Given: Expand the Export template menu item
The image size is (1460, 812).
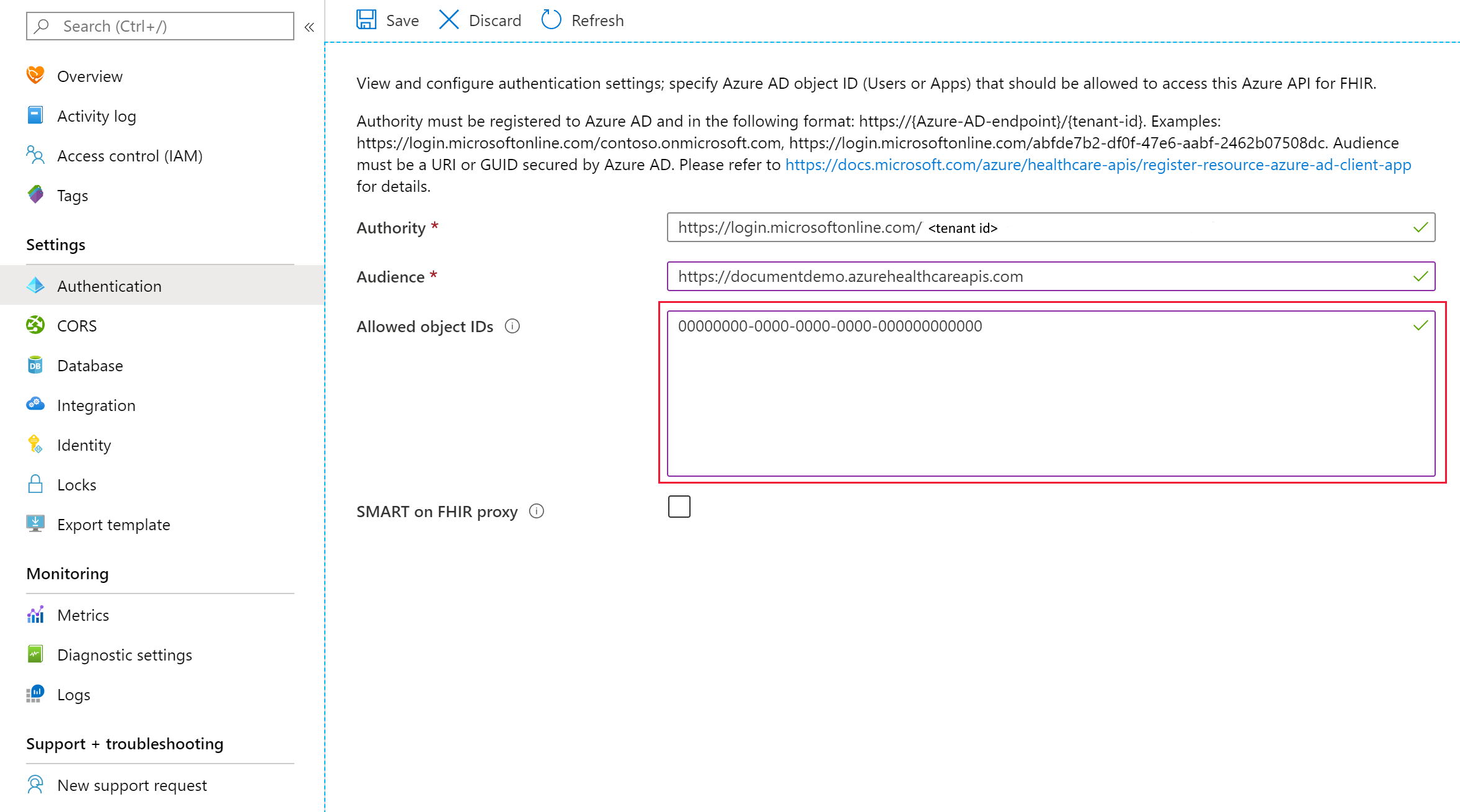Looking at the screenshot, I should [114, 524].
